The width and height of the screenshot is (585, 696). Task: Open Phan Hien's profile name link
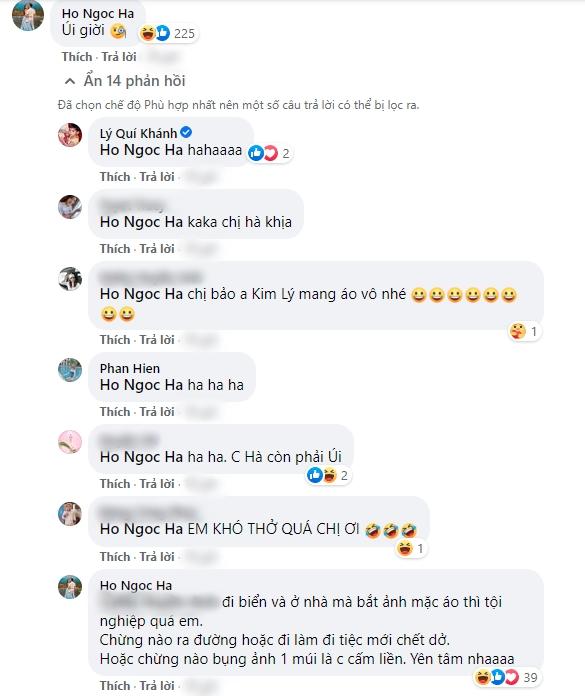click(x=130, y=368)
